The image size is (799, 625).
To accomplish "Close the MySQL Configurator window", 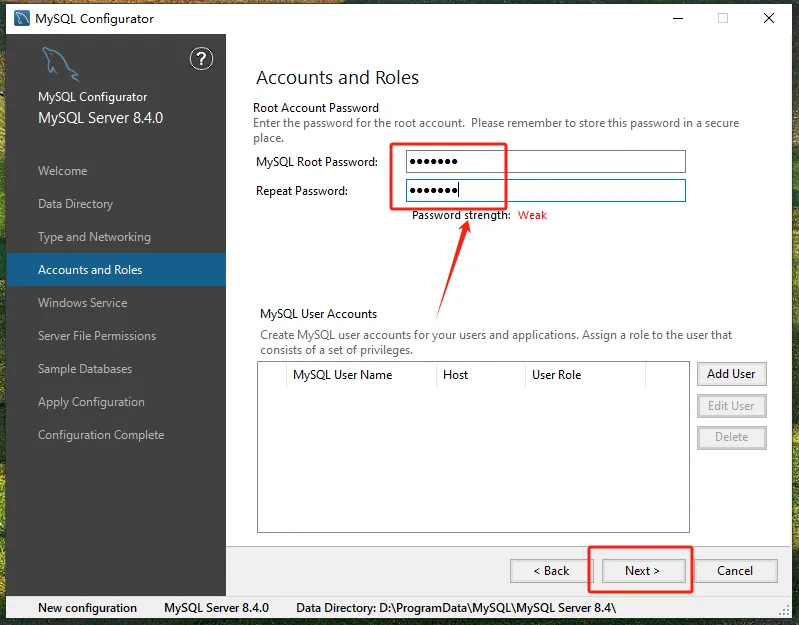I will coord(769,18).
